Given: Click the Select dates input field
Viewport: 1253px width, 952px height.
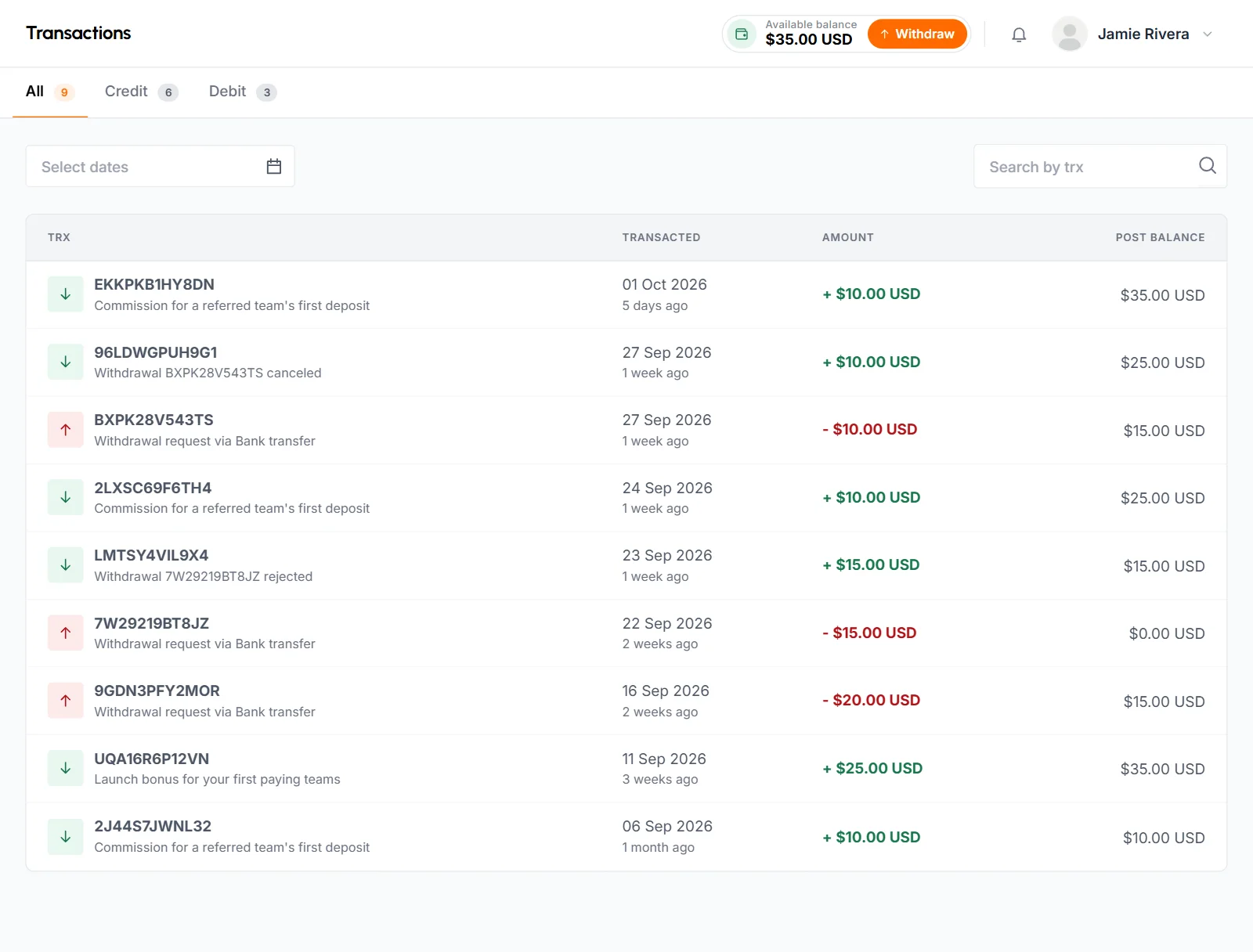Looking at the screenshot, I should click(161, 166).
